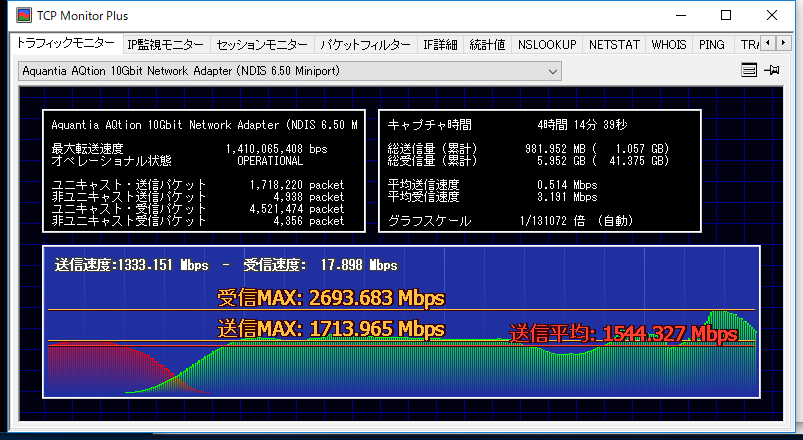The height and width of the screenshot is (440, 803).
Task: Click the ユニキャスト・送信パケット row
Action: pyautogui.click(x=198, y=185)
